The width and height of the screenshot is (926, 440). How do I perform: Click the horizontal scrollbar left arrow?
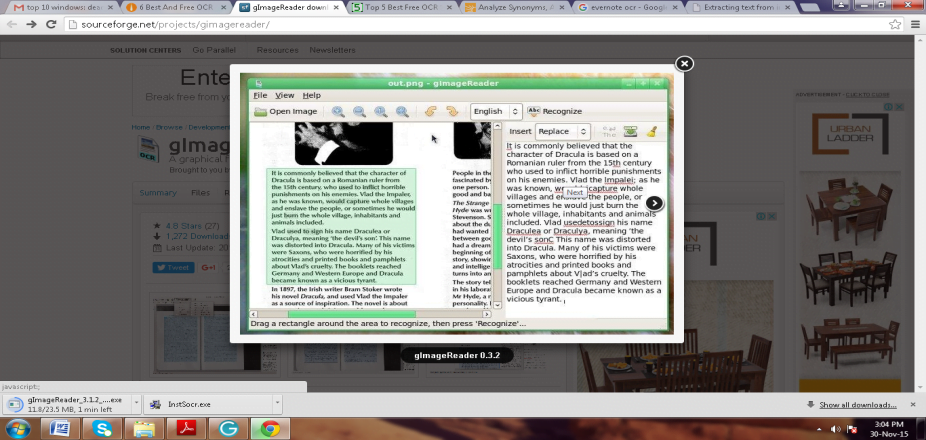[253, 314]
